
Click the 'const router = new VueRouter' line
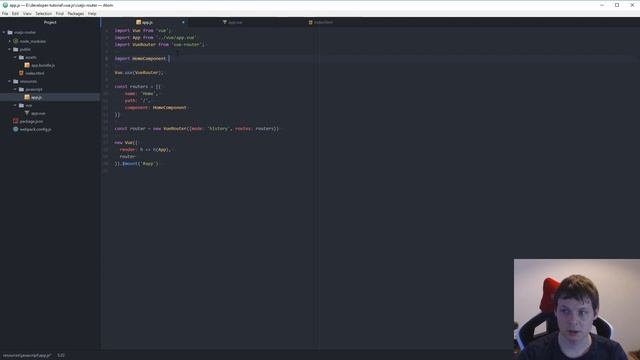click(x=197, y=128)
